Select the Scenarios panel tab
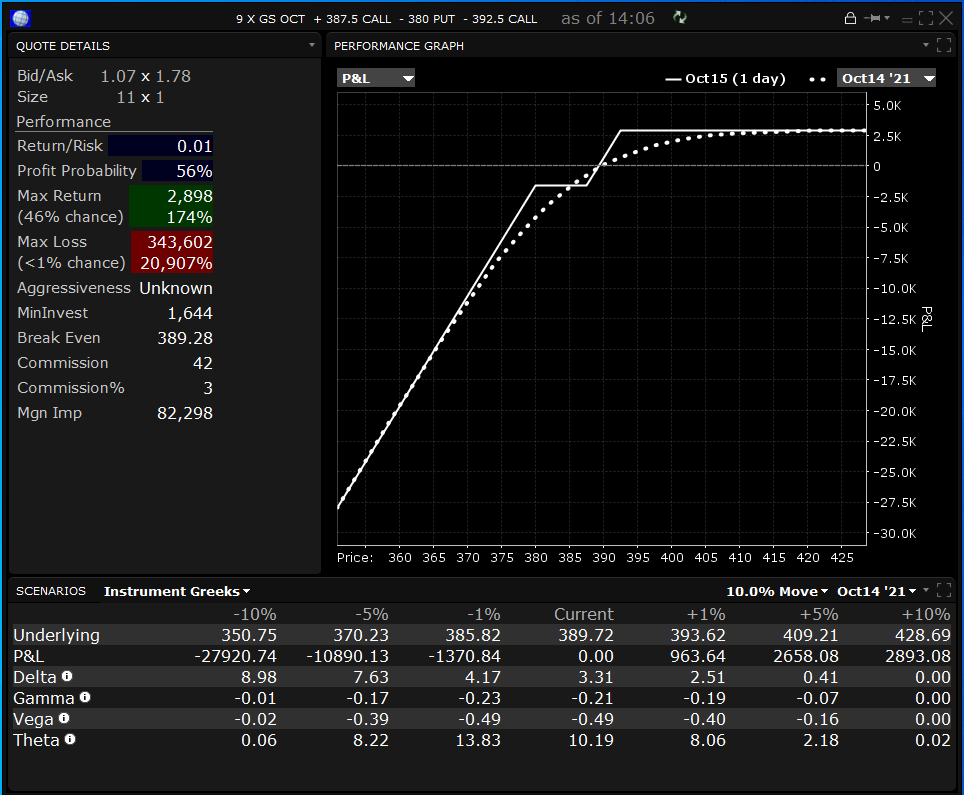The height and width of the screenshot is (795, 964). [x=51, y=591]
